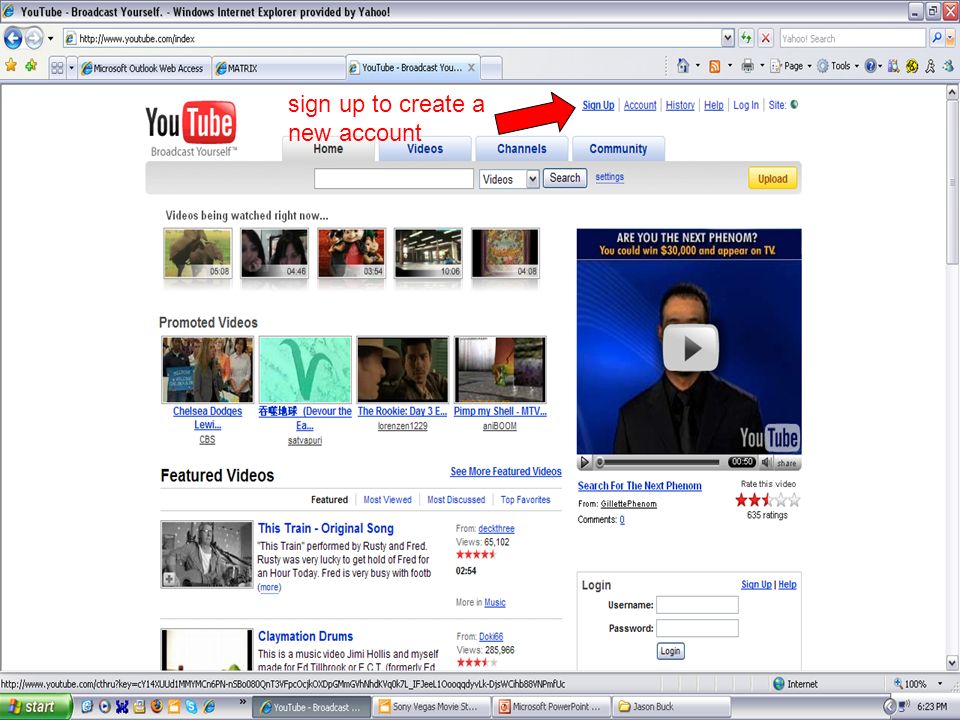Click the Windows Start button
The width and height of the screenshot is (960, 720).
point(34,707)
